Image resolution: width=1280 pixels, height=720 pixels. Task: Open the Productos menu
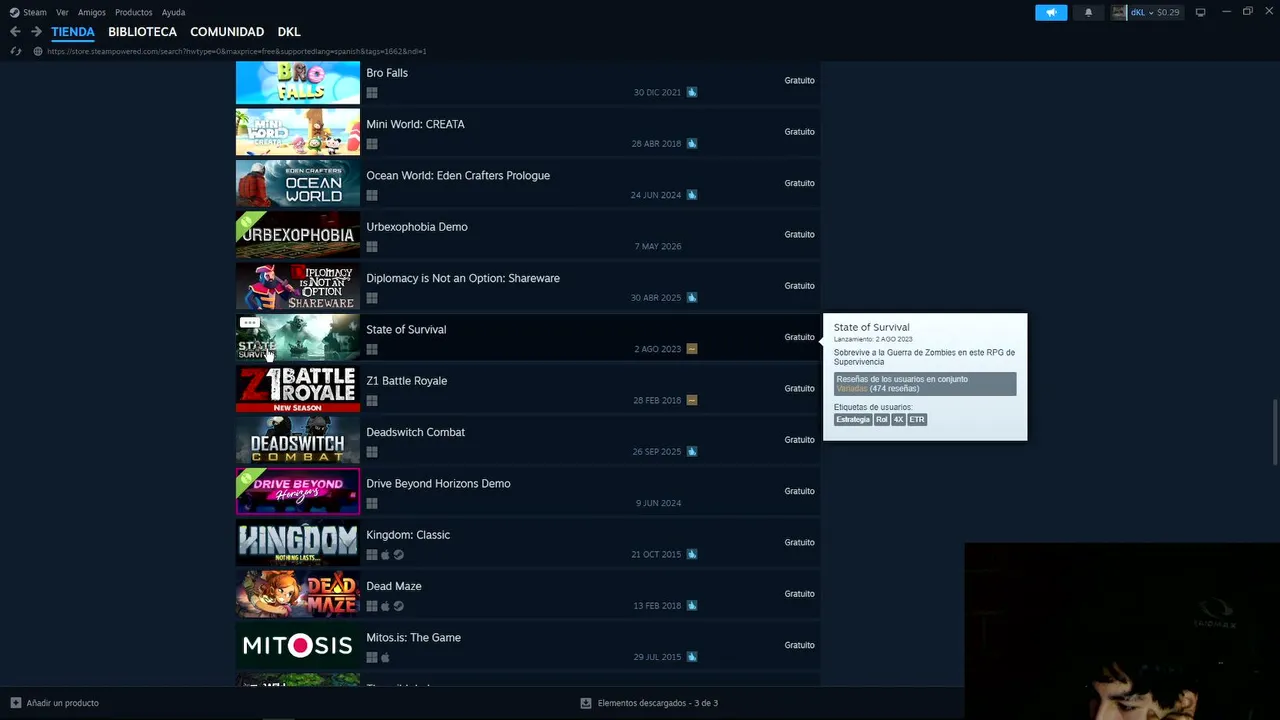(x=134, y=12)
